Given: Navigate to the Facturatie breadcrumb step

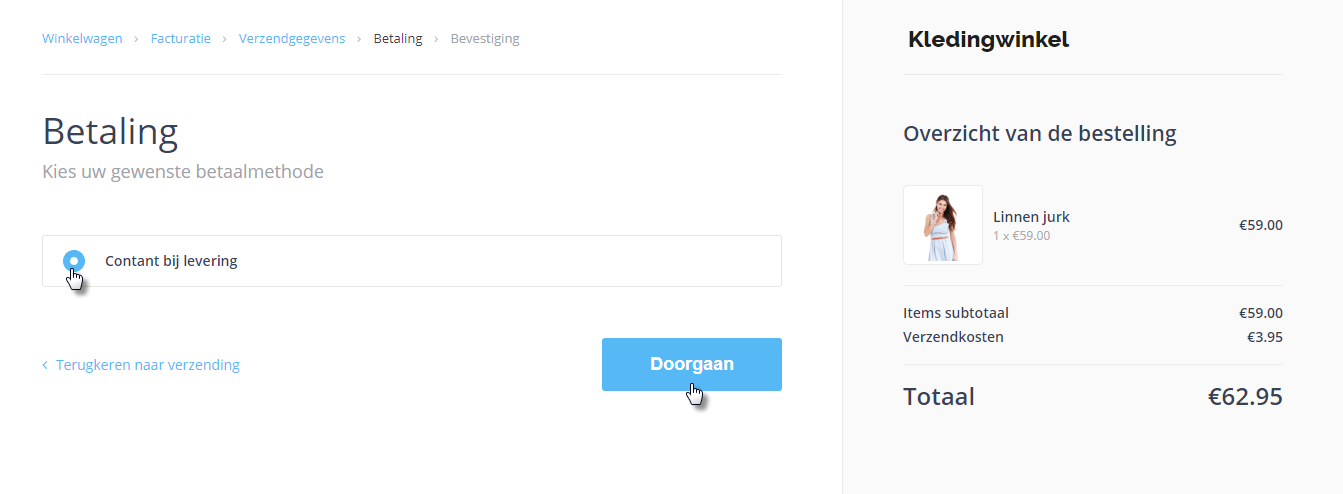Looking at the screenshot, I should click(180, 39).
